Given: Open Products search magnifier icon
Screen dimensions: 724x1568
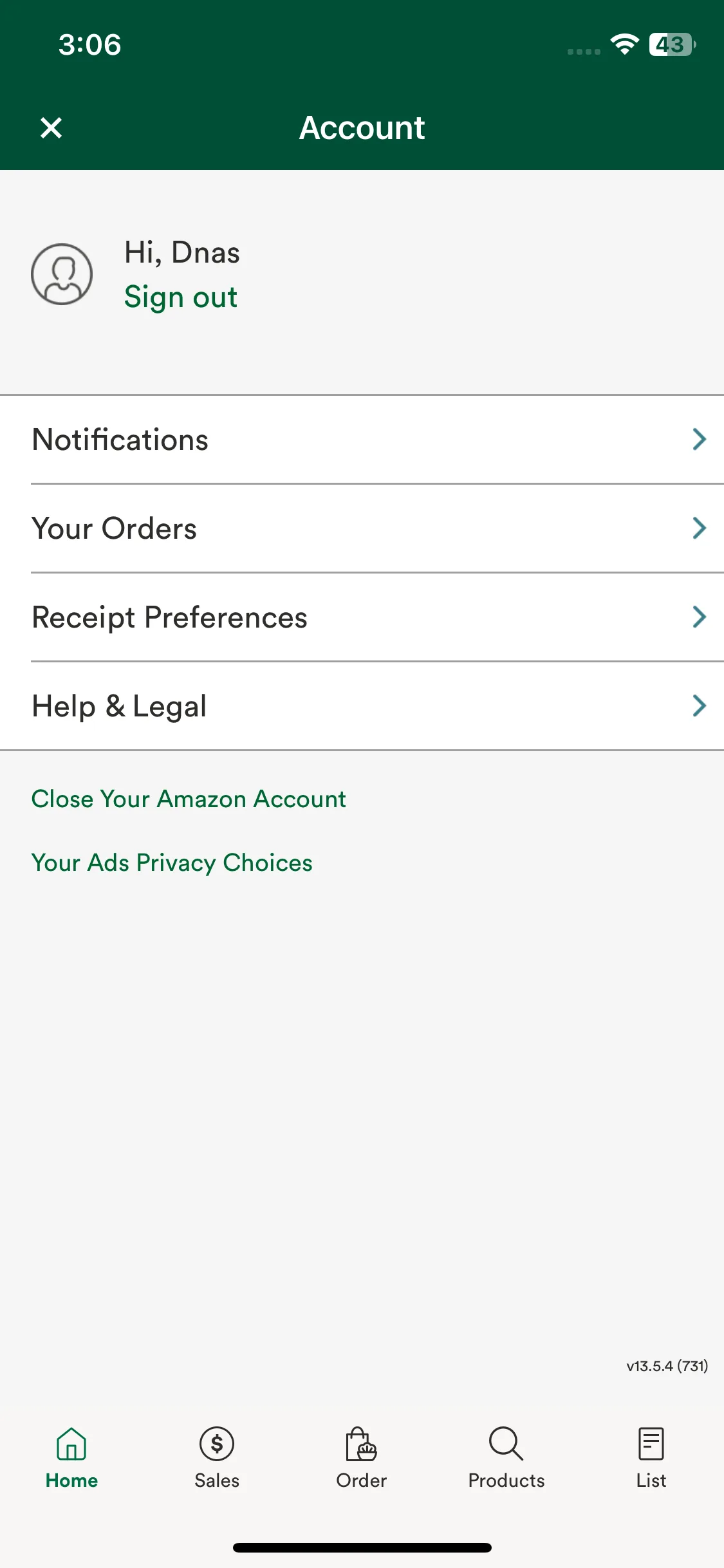Looking at the screenshot, I should tap(506, 1444).
